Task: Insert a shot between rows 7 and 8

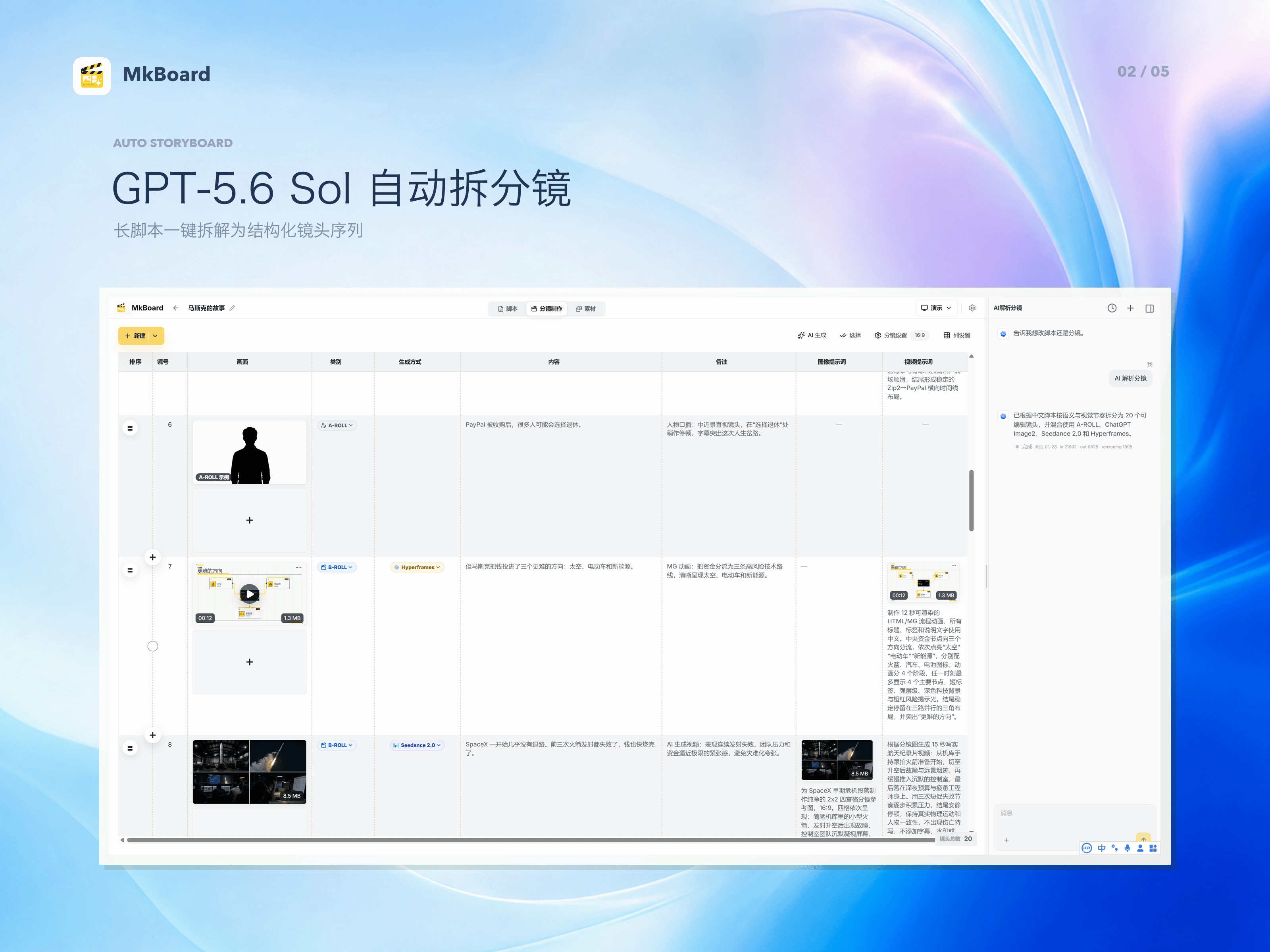Action: pyautogui.click(x=153, y=735)
